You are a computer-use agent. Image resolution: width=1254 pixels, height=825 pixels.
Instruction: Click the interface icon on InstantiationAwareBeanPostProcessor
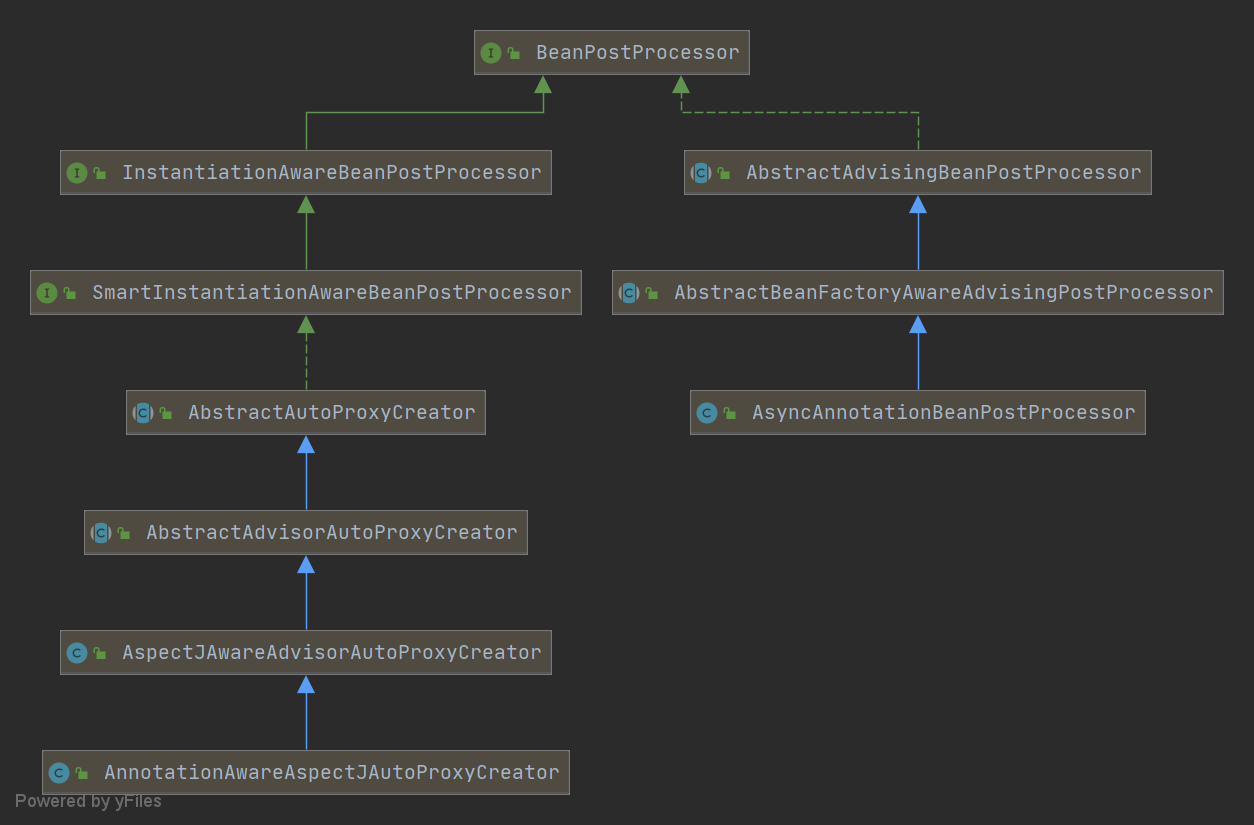pos(79,172)
